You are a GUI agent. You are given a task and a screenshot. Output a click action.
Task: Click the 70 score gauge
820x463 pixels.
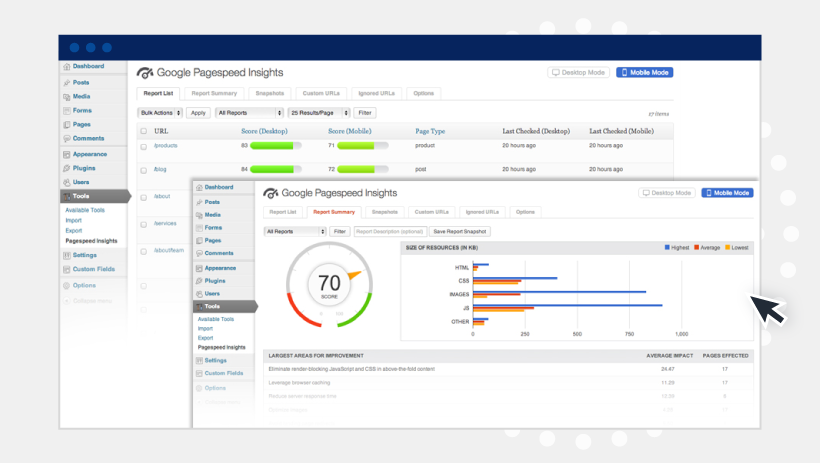coord(329,285)
